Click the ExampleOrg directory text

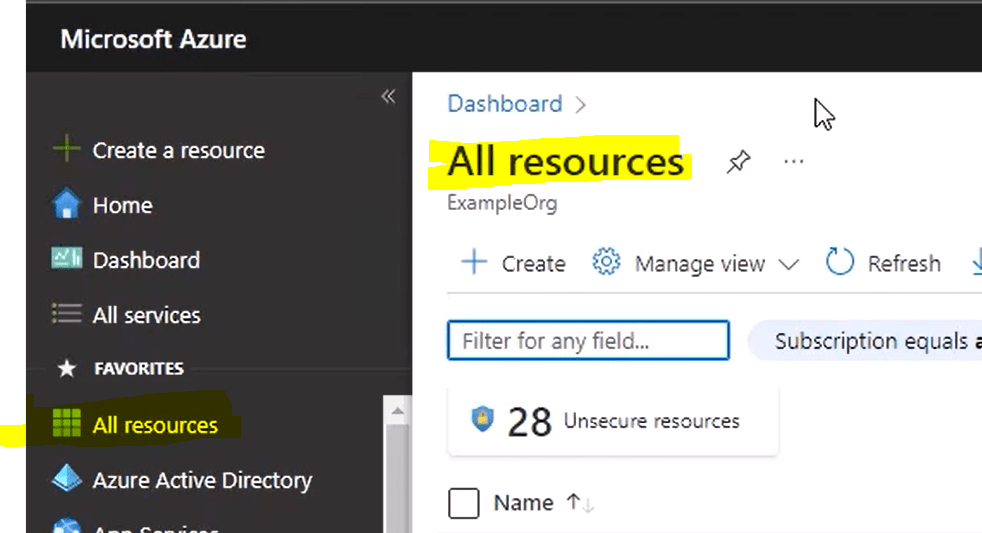coord(502,203)
